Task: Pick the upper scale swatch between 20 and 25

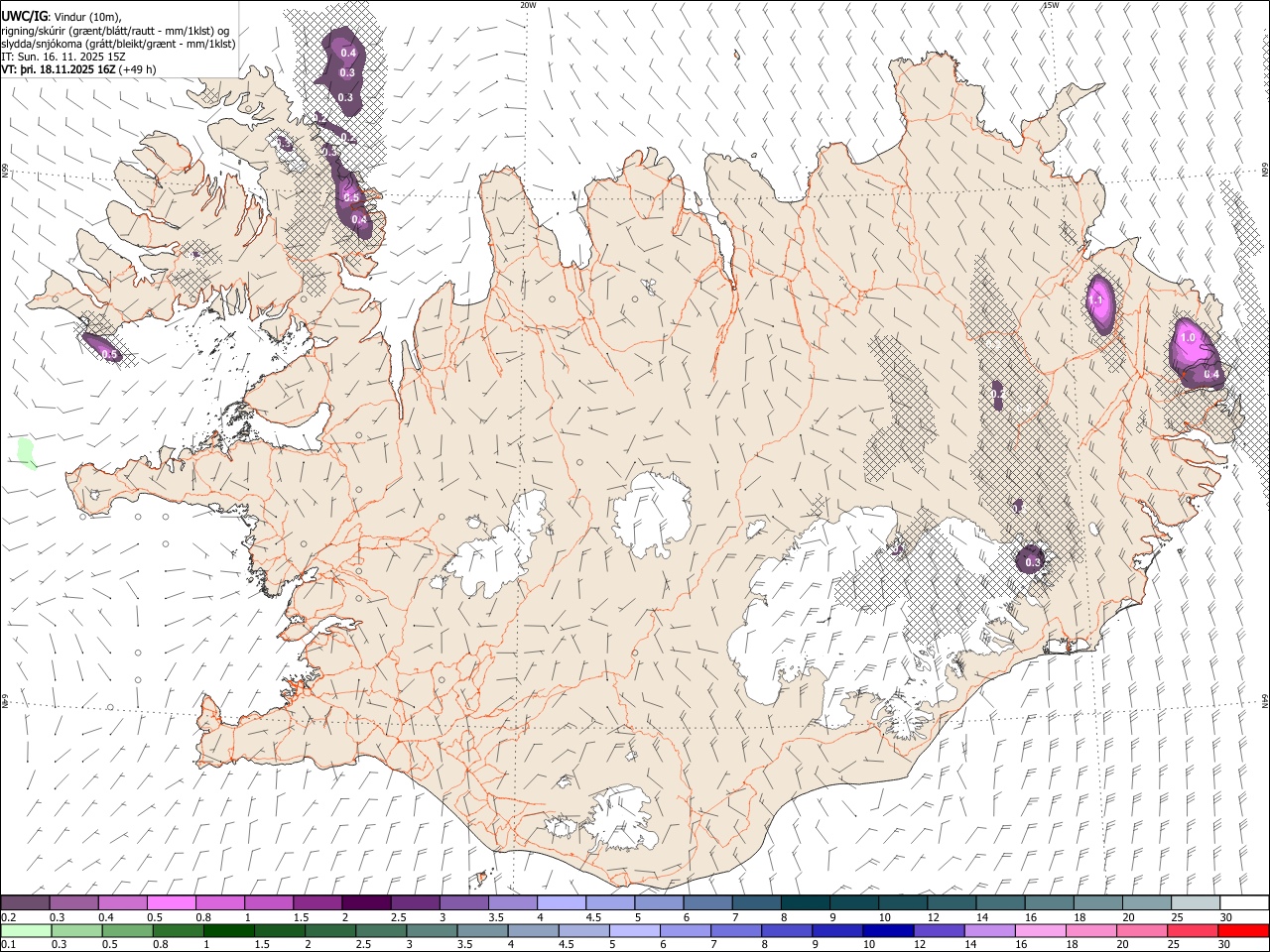Action: (x=1146, y=902)
